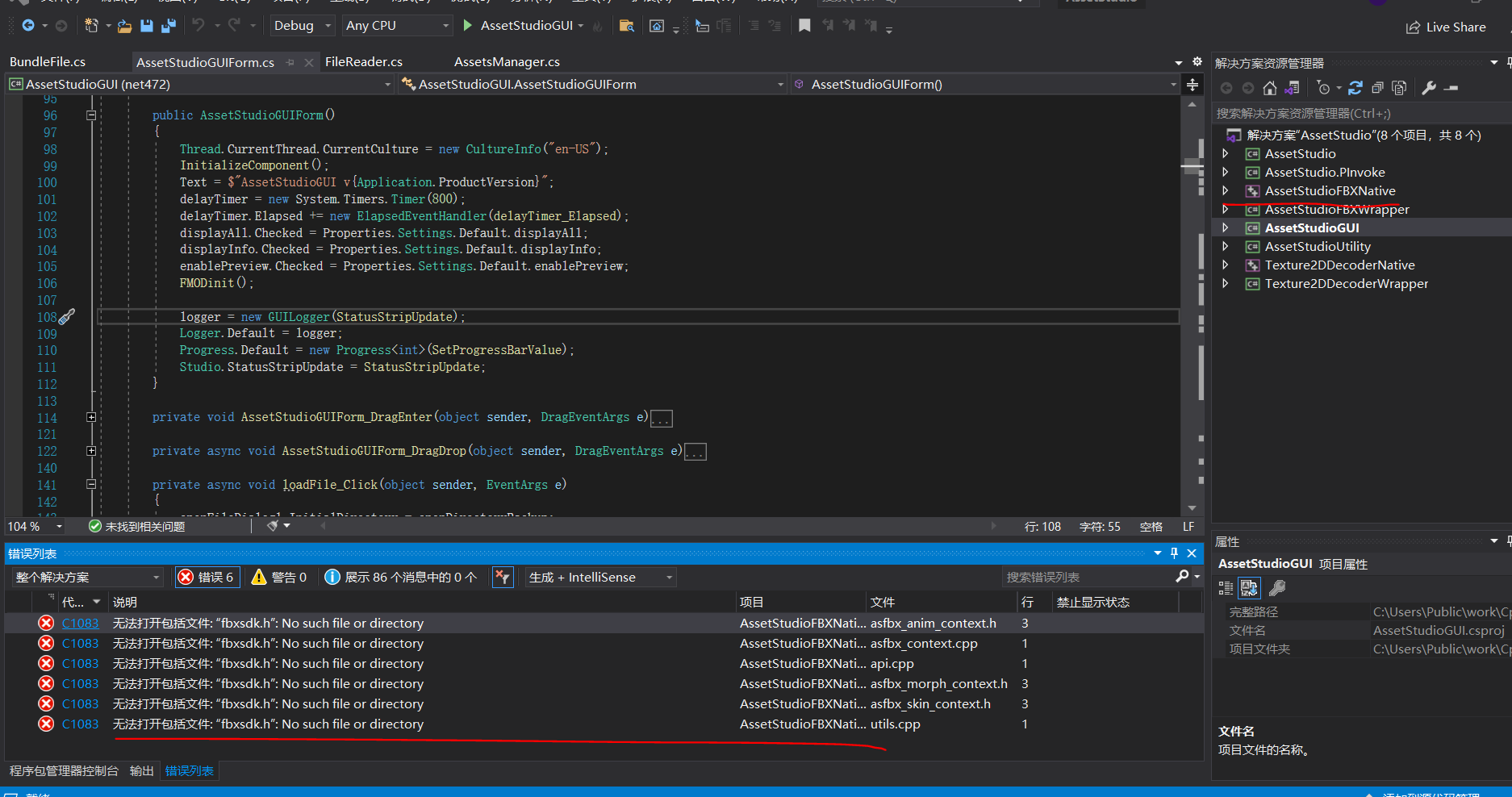
Task: Click Solution Explorer home icon
Action: tap(1270, 88)
